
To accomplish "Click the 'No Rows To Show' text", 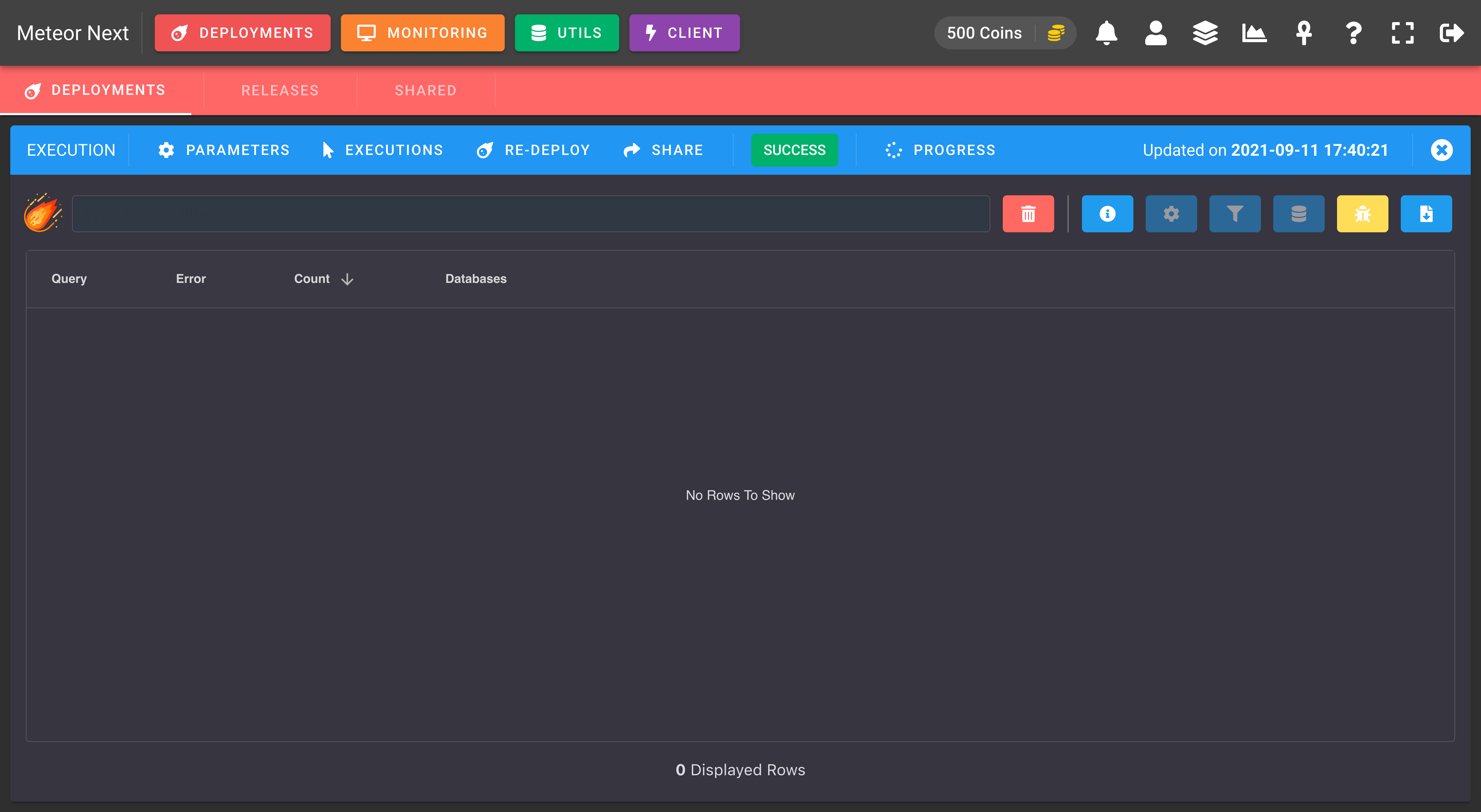I will click(x=740, y=495).
